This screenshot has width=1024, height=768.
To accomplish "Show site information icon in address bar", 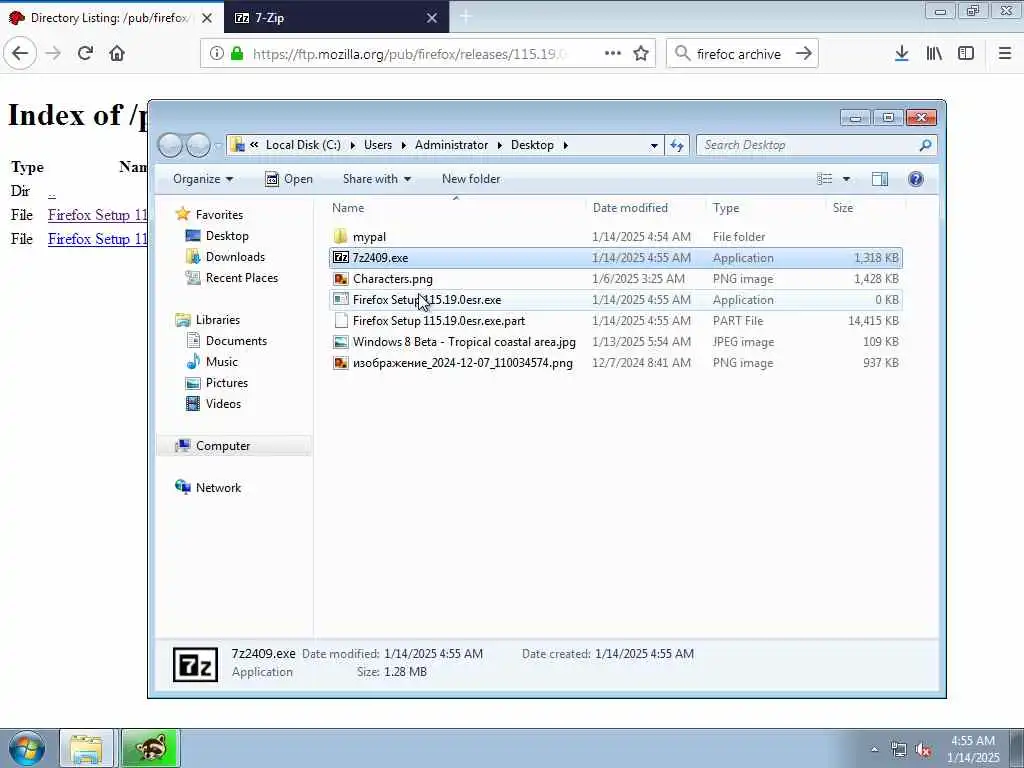I will pyautogui.click(x=217, y=54).
